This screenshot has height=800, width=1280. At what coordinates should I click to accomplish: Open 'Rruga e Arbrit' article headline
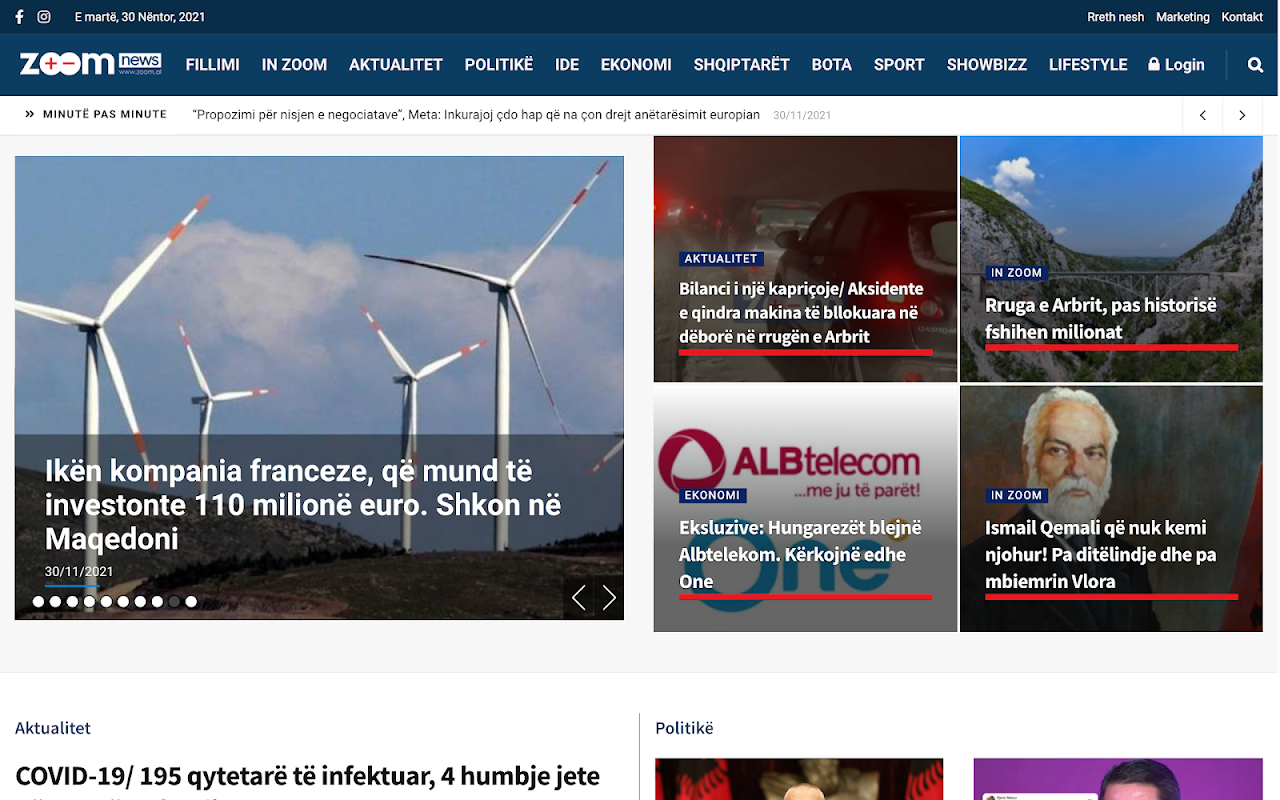pos(1101,319)
